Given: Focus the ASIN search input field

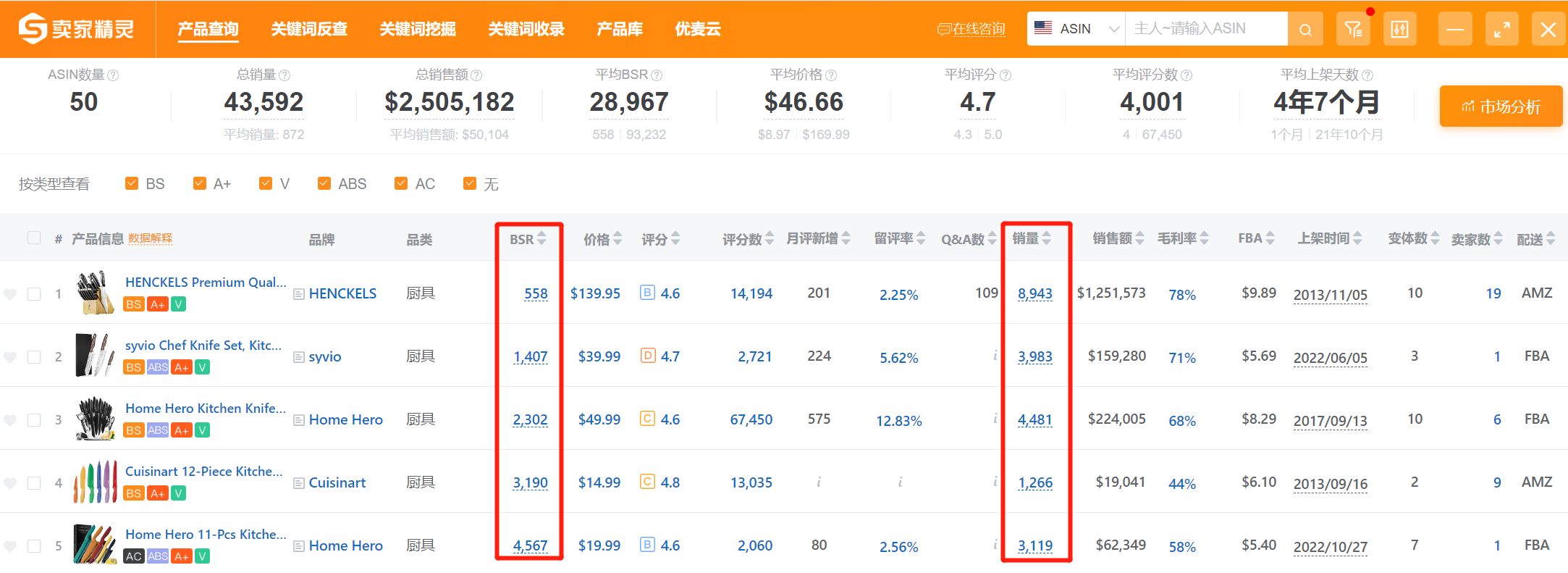Looking at the screenshot, I should point(1207,29).
